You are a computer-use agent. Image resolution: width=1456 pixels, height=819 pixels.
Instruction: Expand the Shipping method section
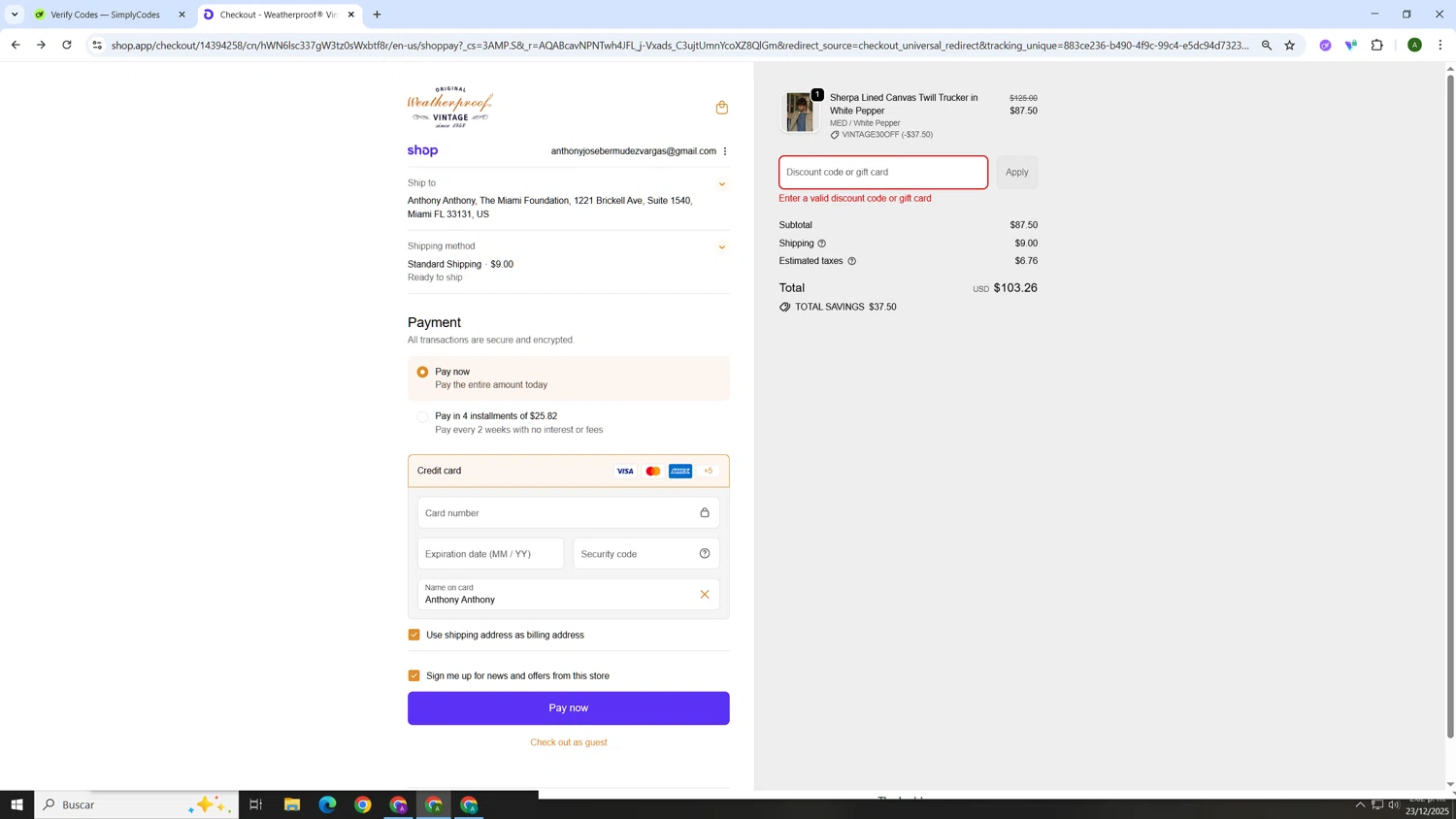coord(721,246)
